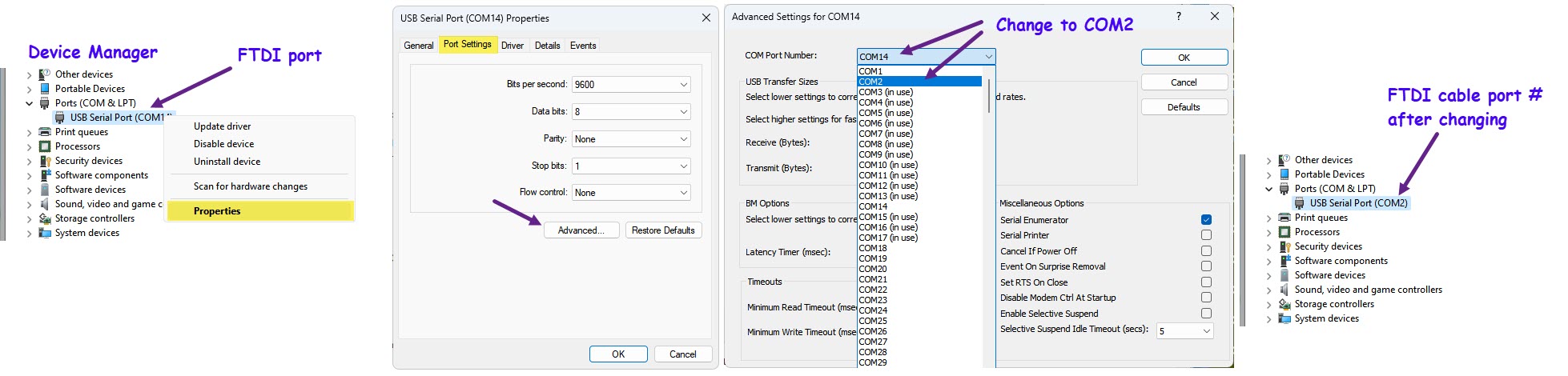The image size is (1568, 376).
Task: Click the USB Serial Port plug icon in left Device Manager
Action: click(60, 118)
